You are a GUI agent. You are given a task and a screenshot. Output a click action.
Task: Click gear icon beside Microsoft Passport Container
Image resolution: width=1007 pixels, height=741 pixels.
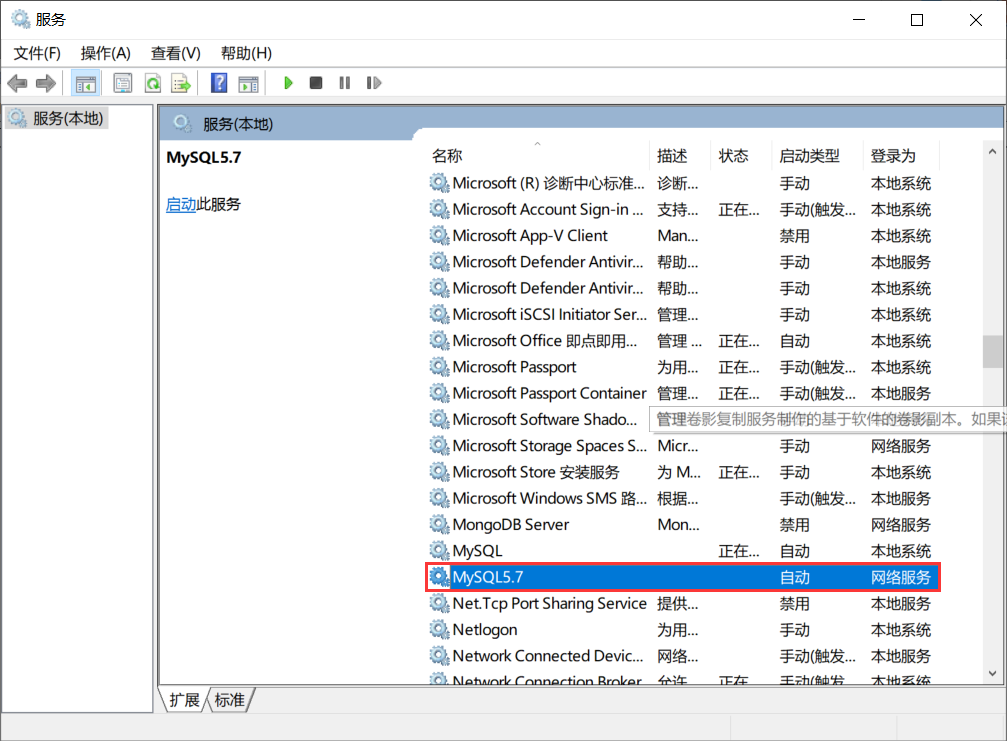[439, 393]
